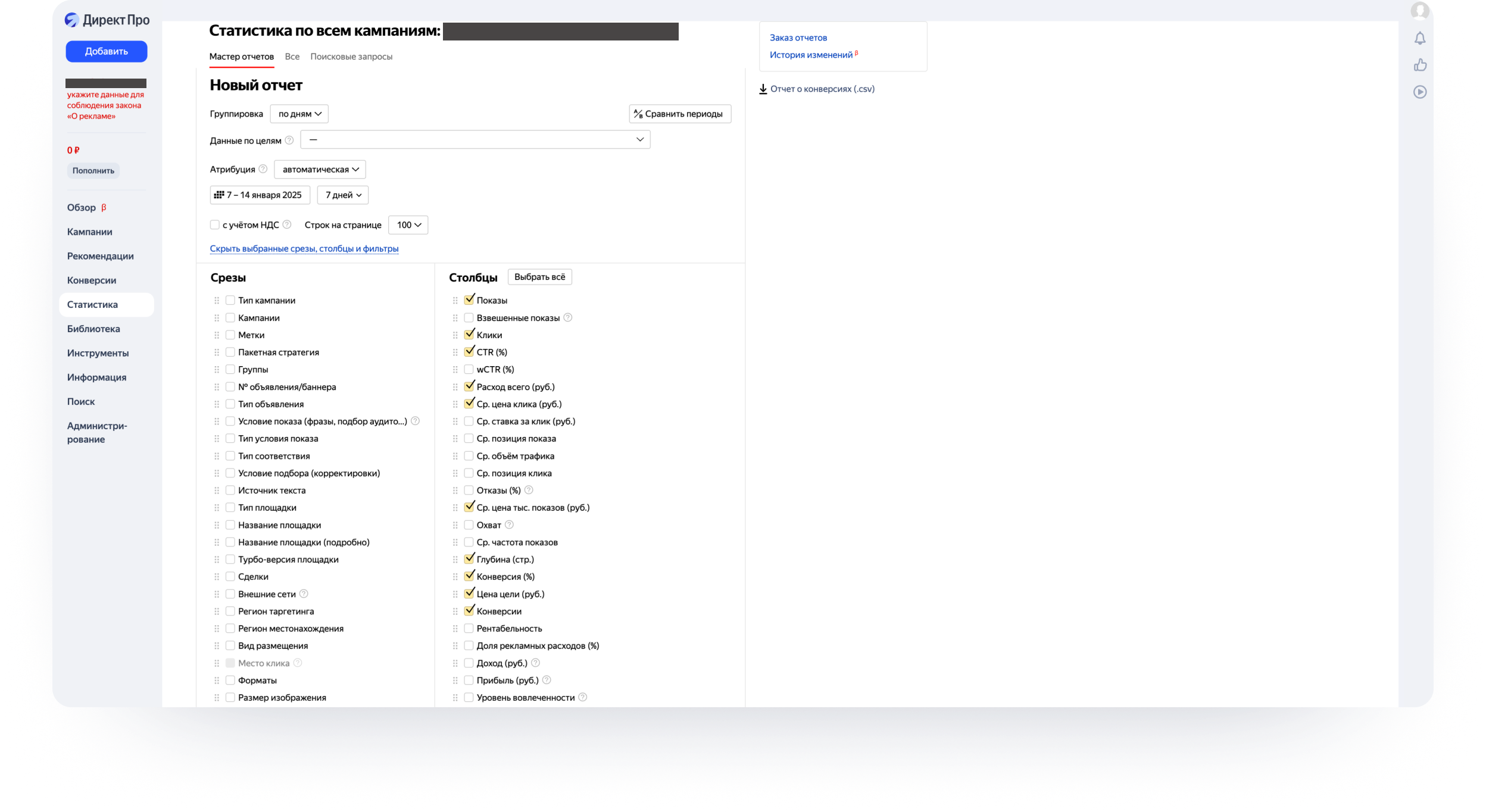Click the Выбрать всё button
This screenshot has height=812, width=1486.
(539, 277)
